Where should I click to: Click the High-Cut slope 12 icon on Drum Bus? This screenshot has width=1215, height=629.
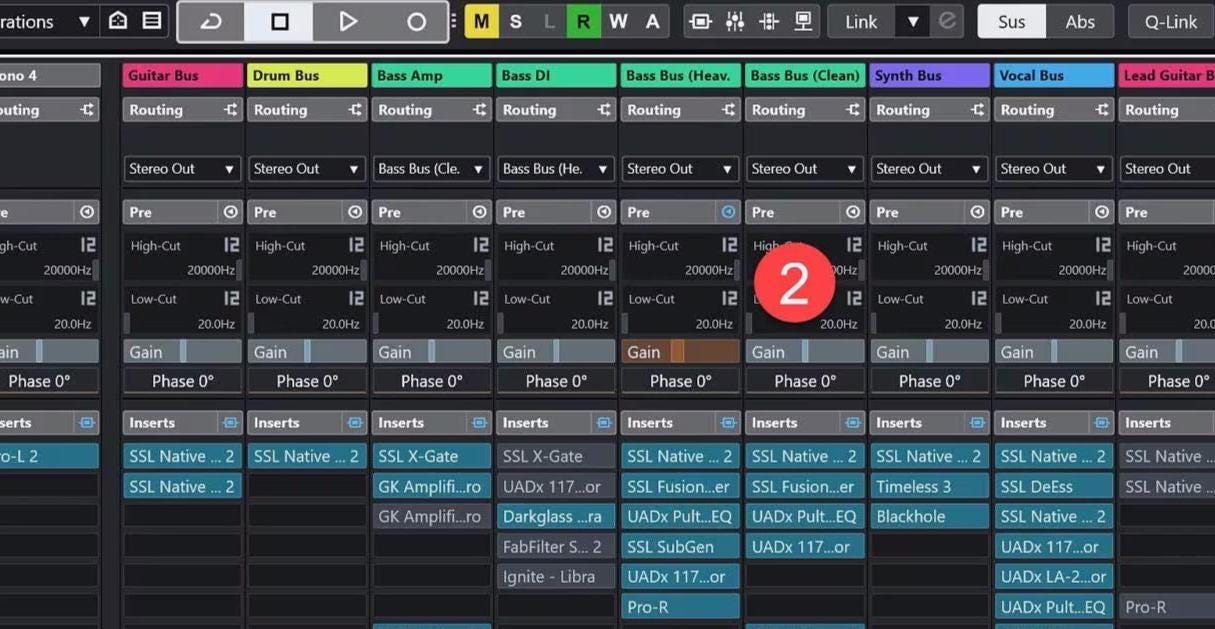(356, 245)
